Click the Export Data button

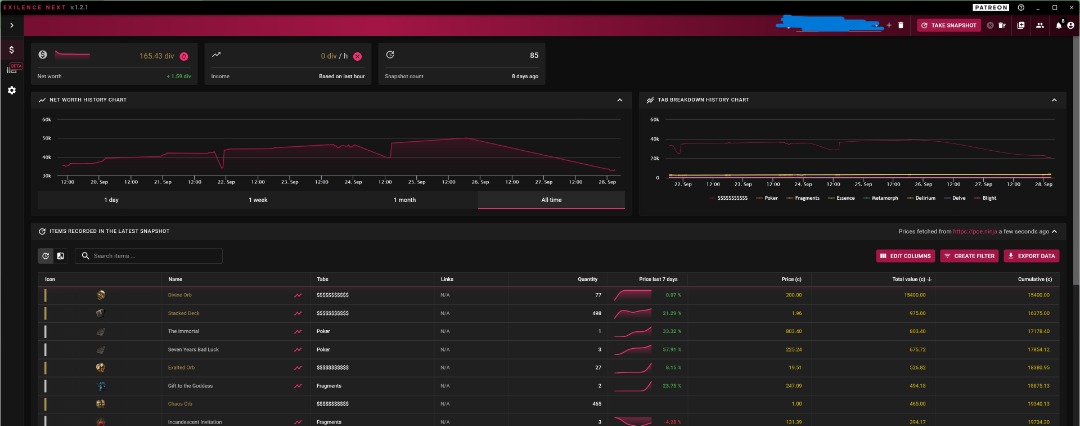point(1030,256)
